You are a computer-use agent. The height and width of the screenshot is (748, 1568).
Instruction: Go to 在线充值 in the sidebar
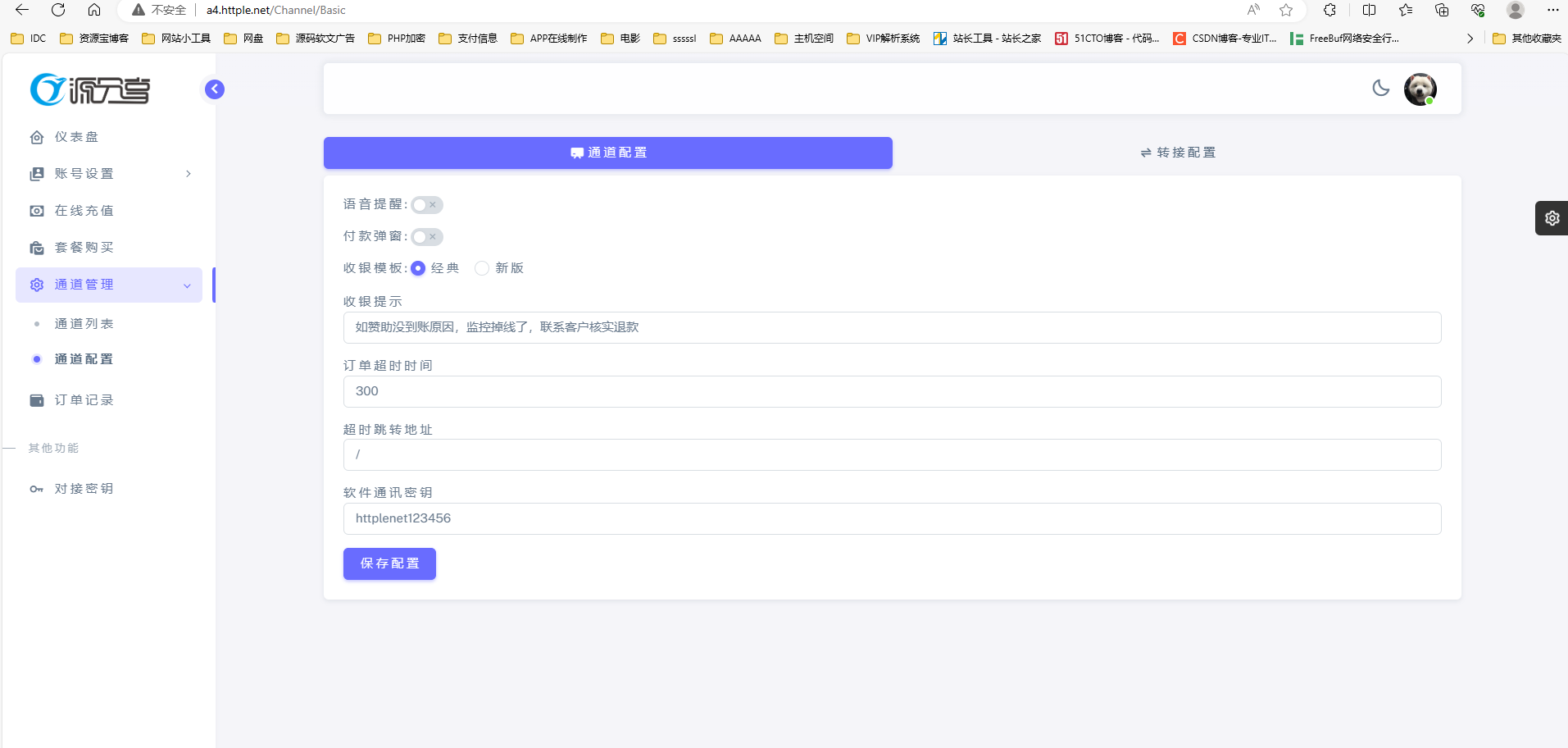84,211
